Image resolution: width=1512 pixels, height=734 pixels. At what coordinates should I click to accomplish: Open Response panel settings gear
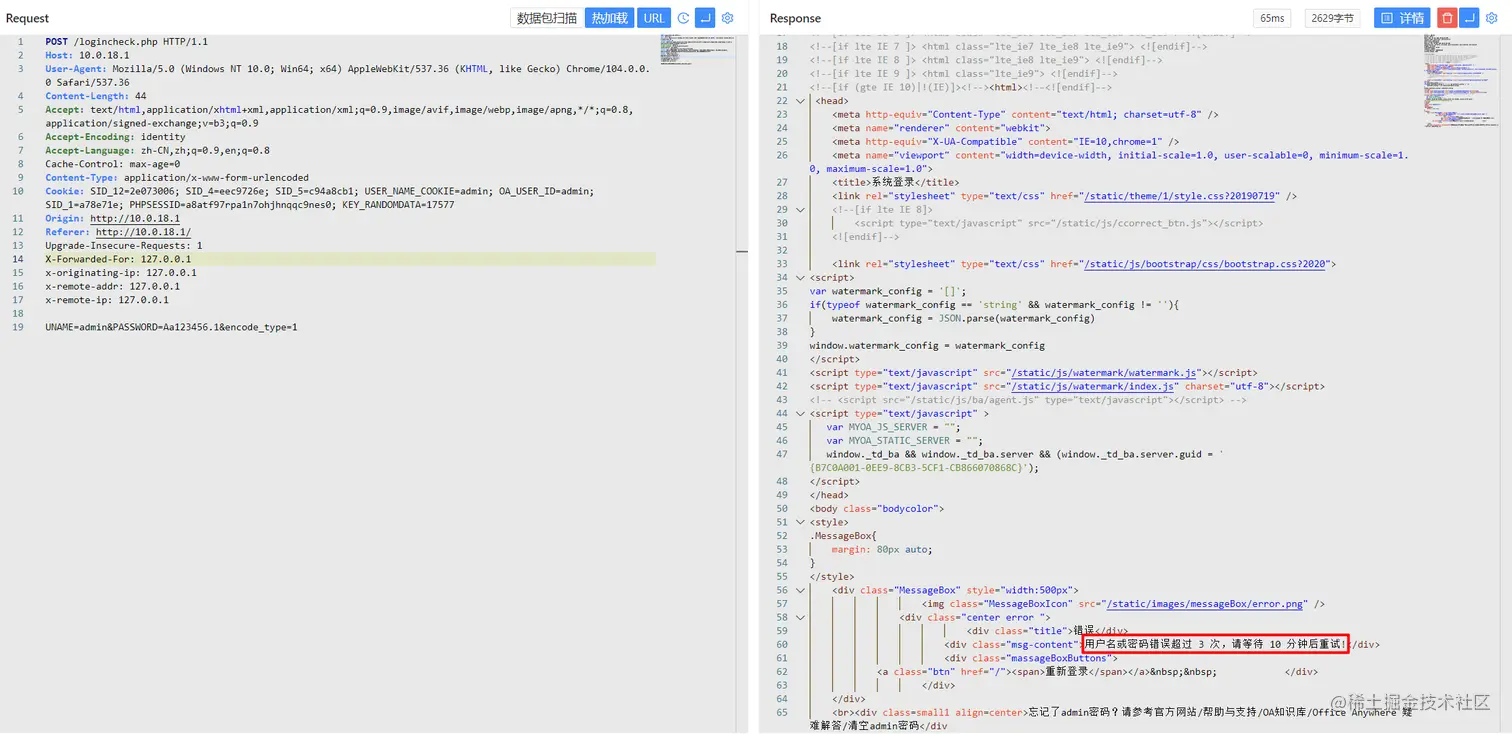(1491, 18)
